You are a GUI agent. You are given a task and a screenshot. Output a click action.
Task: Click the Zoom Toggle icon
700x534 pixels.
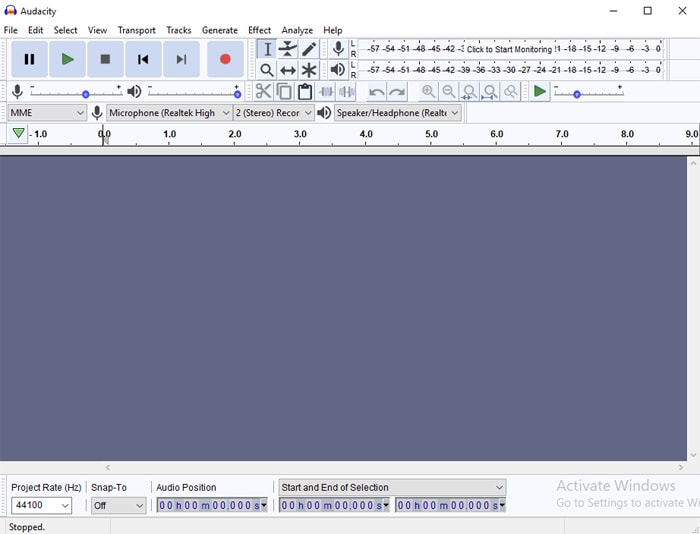pyautogui.click(x=510, y=92)
